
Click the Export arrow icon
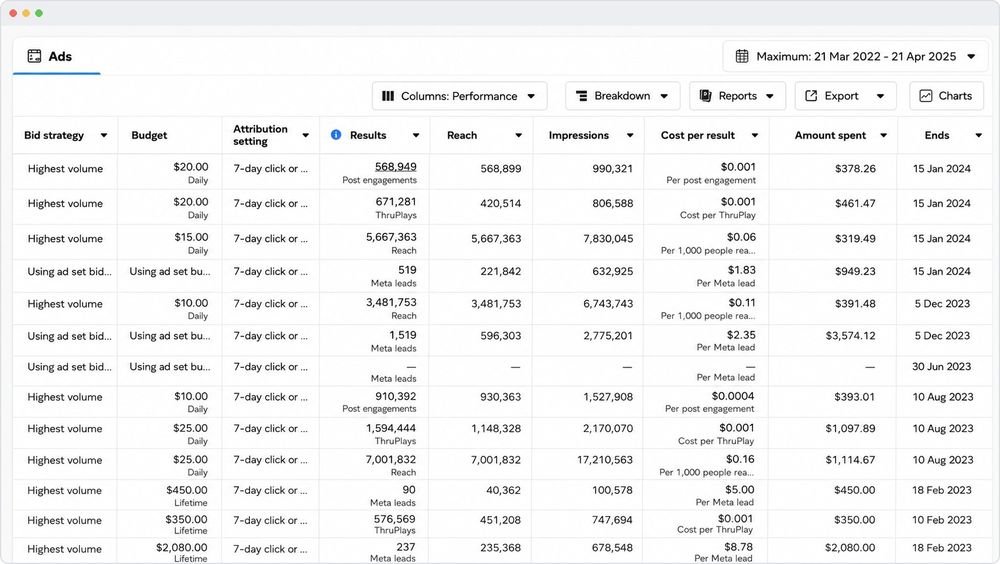click(x=811, y=96)
